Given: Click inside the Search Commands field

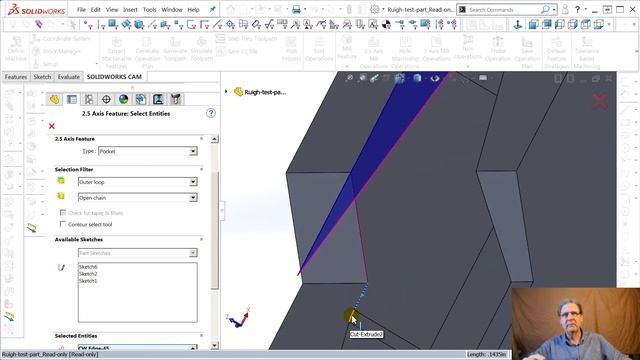Looking at the screenshot, I should (x=503, y=9).
